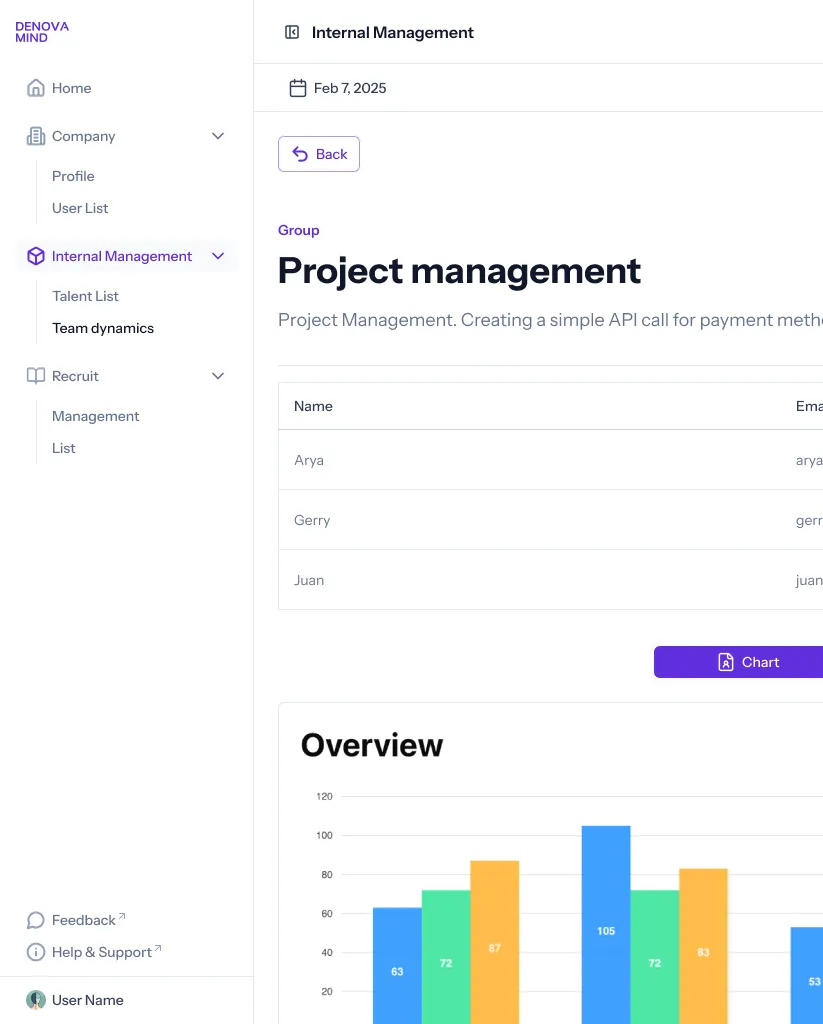Click the download icon inside the Chart button
Viewport: 823px width, 1024px height.
click(724, 662)
